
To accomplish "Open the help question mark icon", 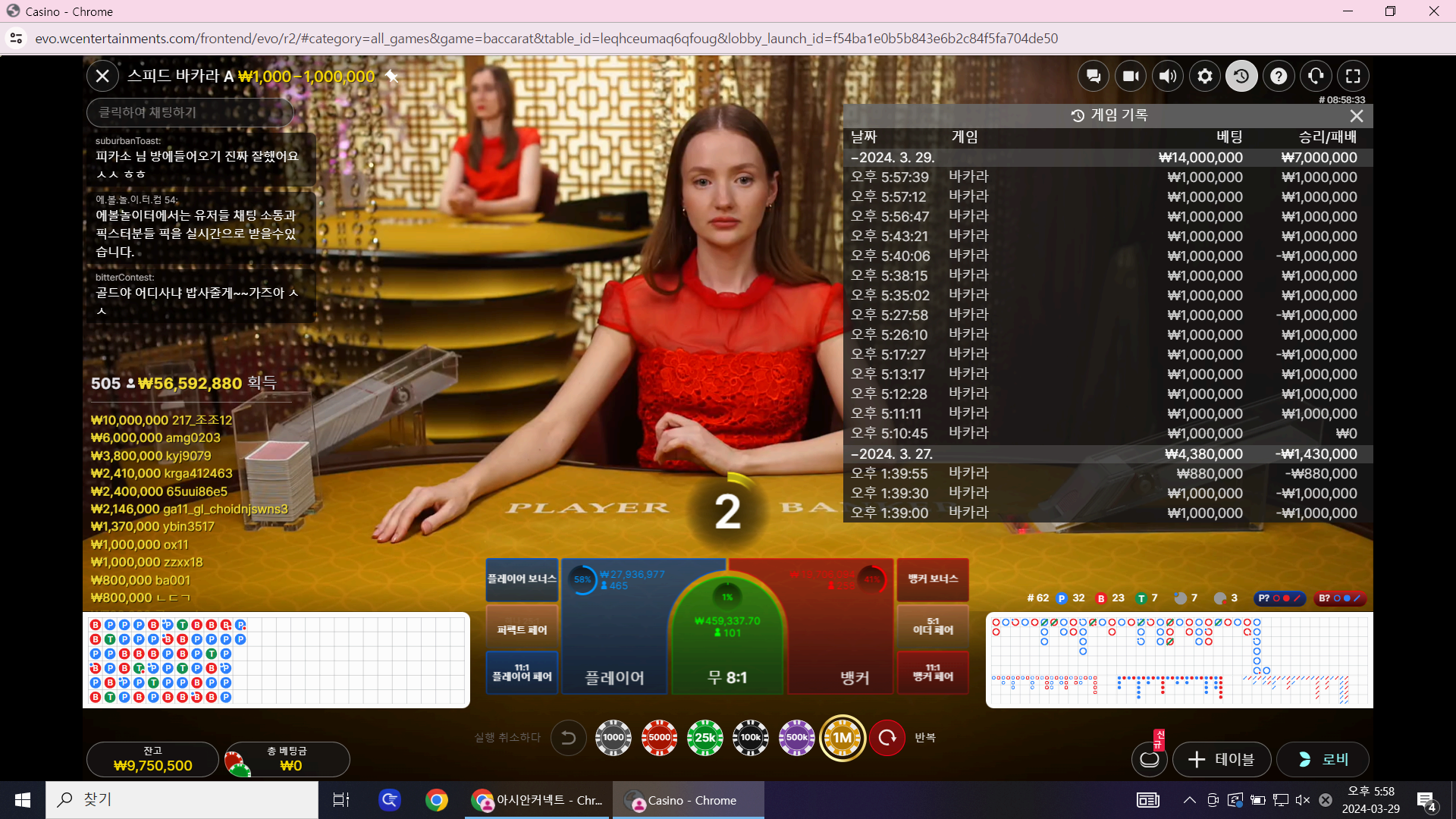I will 1279,76.
